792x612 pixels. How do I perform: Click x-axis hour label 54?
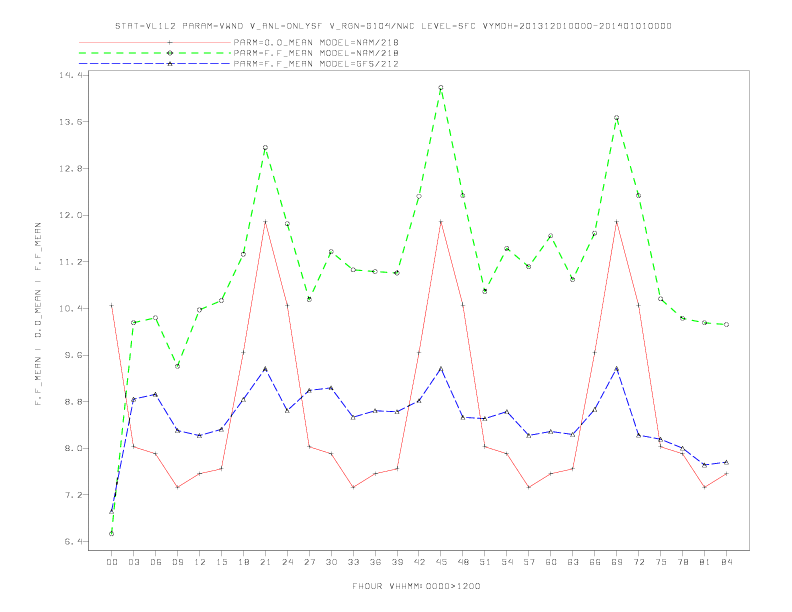507,562
